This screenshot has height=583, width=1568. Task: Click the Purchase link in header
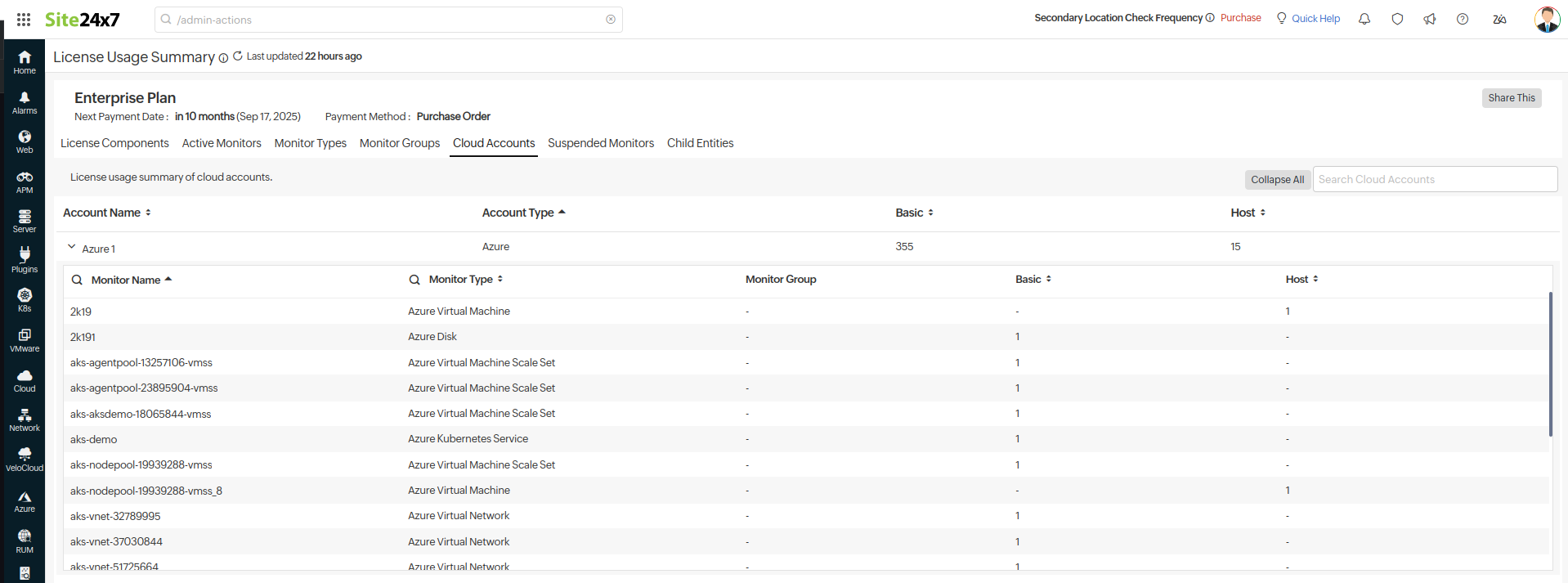tap(1240, 18)
